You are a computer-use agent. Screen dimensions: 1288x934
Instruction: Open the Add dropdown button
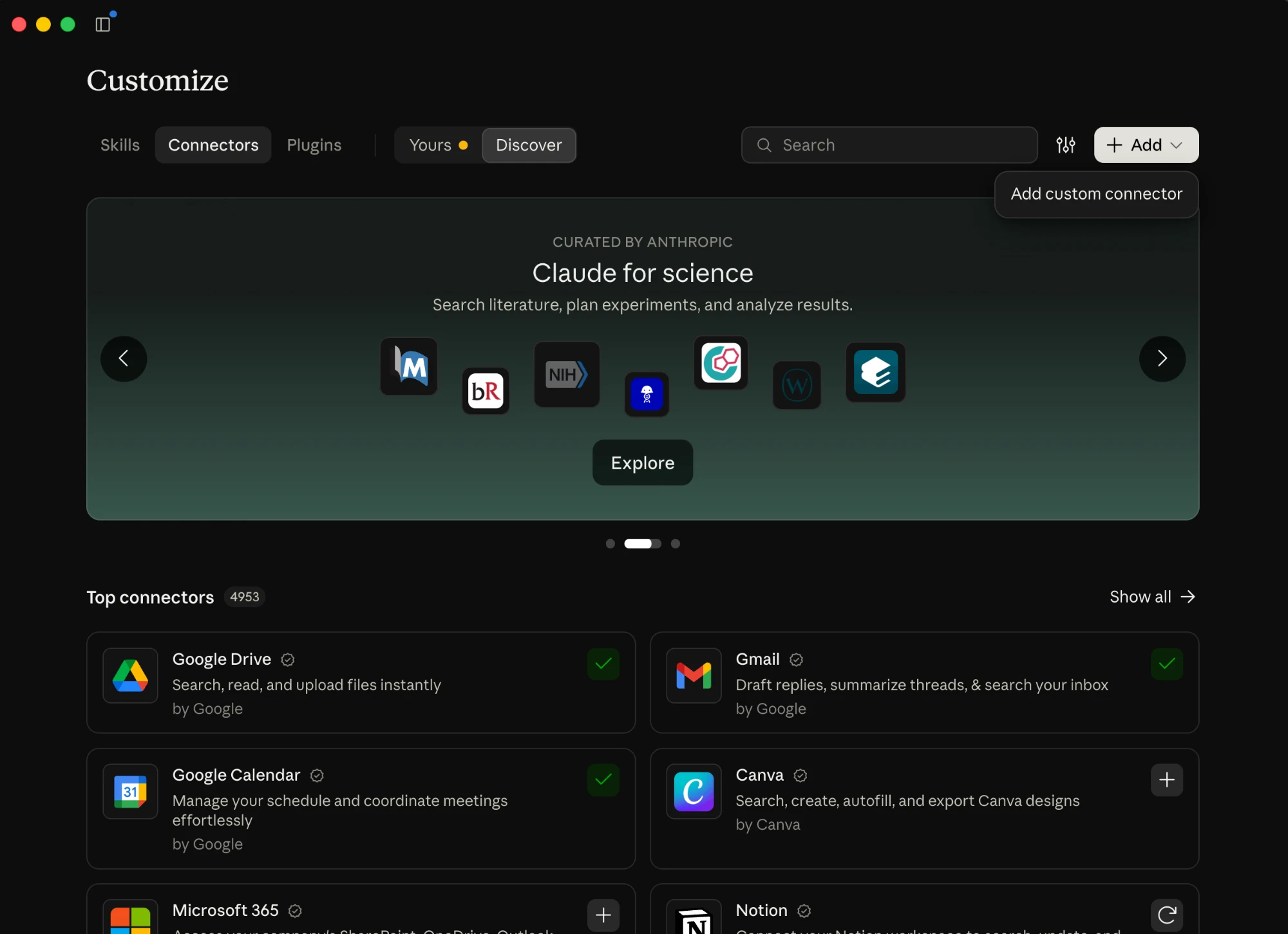pos(1146,145)
